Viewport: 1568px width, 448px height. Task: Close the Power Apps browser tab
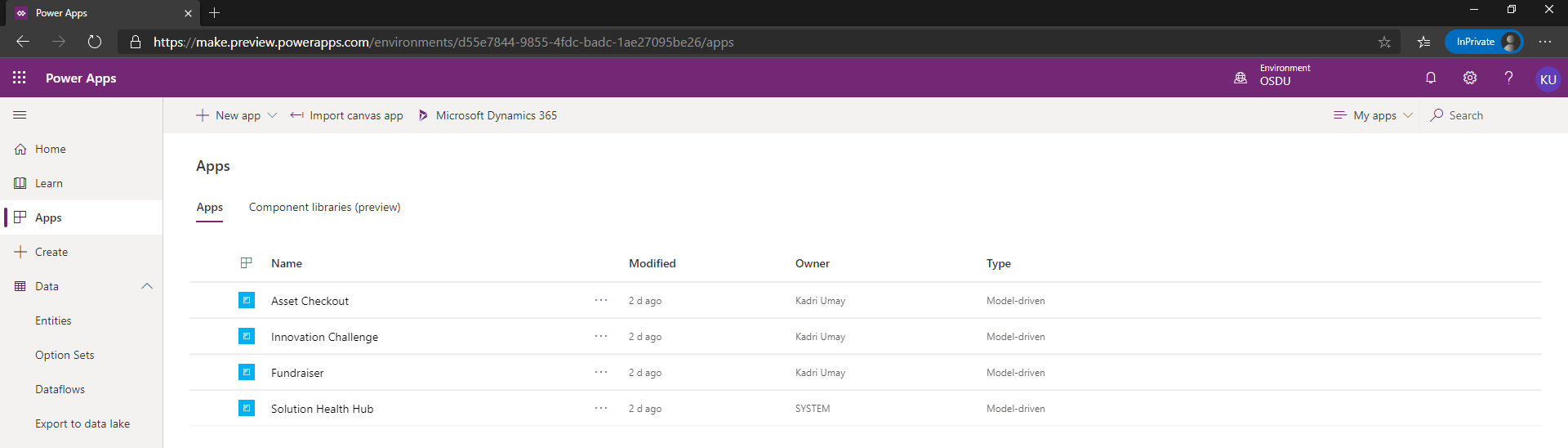pyautogui.click(x=188, y=13)
